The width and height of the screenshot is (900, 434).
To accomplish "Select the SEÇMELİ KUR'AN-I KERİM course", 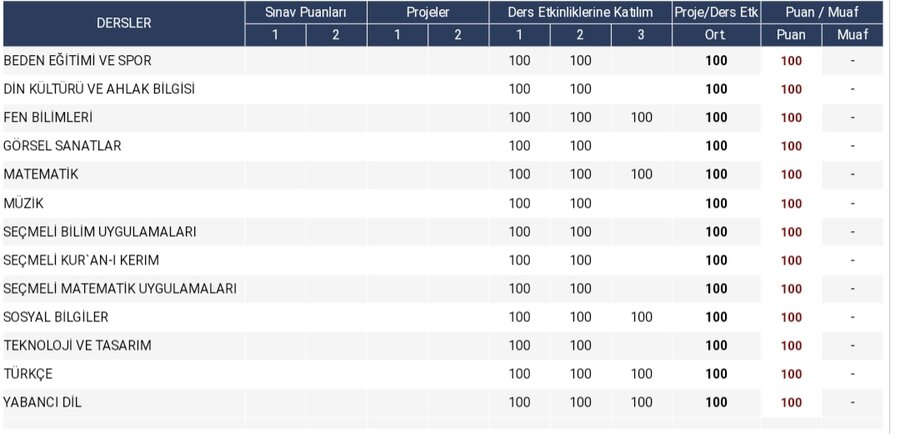I will pos(82,260).
